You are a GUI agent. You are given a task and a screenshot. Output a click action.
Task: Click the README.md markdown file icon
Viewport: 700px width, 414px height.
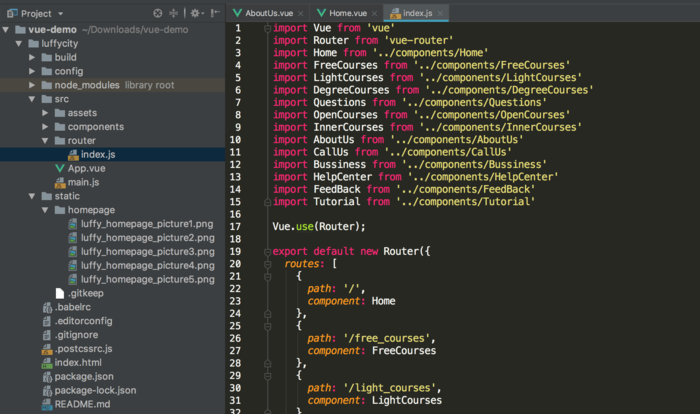(x=46, y=404)
